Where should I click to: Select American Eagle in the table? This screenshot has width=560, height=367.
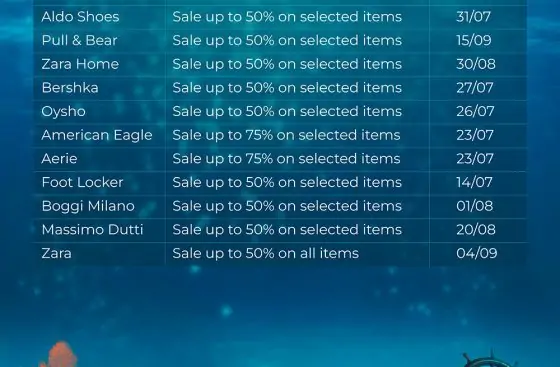pos(97,135)
